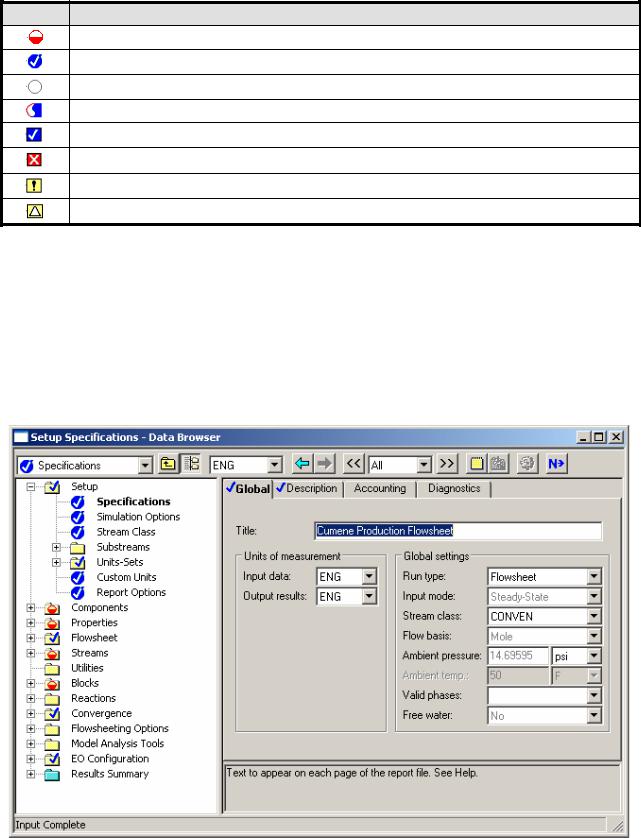Switch to the Global tab

248,488
